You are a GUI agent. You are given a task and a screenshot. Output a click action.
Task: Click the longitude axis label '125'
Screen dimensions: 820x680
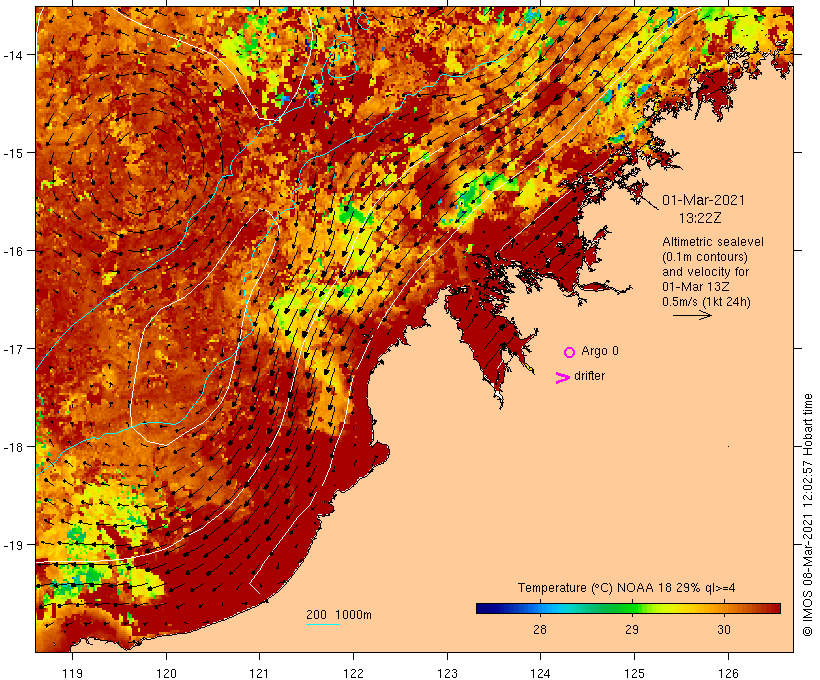point(634,673)
